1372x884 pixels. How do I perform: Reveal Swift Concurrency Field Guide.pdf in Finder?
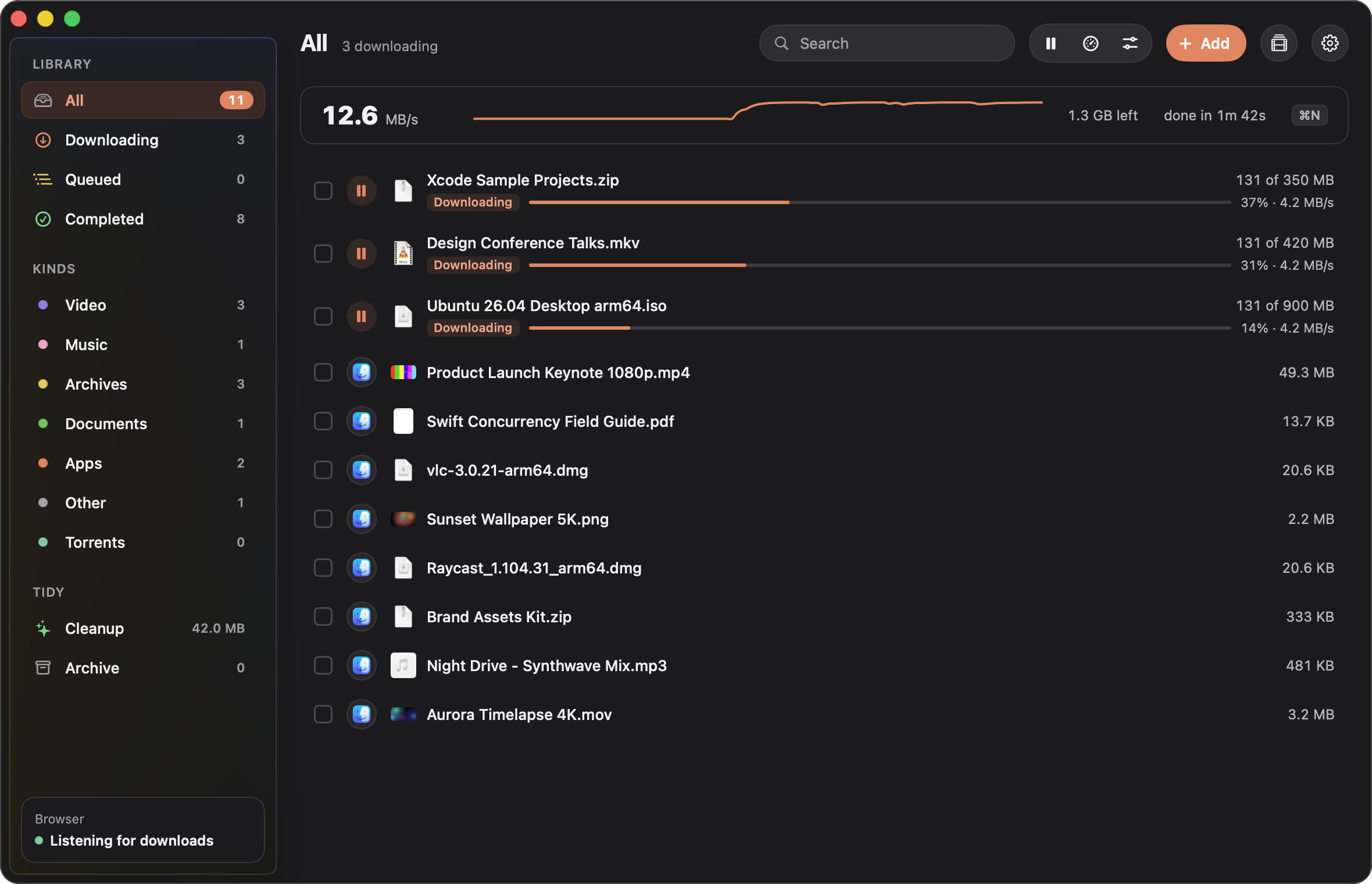(x=362, y=421)
